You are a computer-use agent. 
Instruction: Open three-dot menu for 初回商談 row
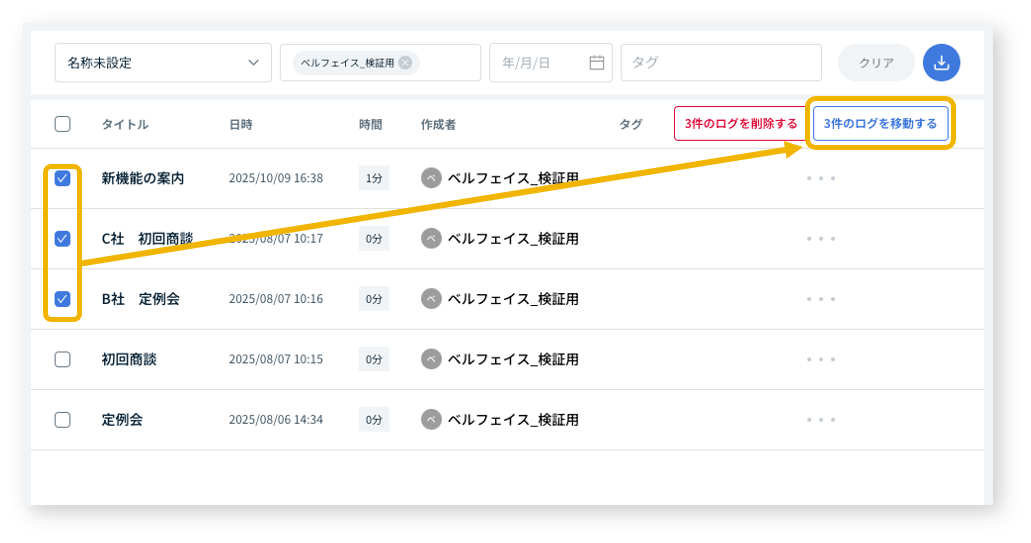pos(820,359)
